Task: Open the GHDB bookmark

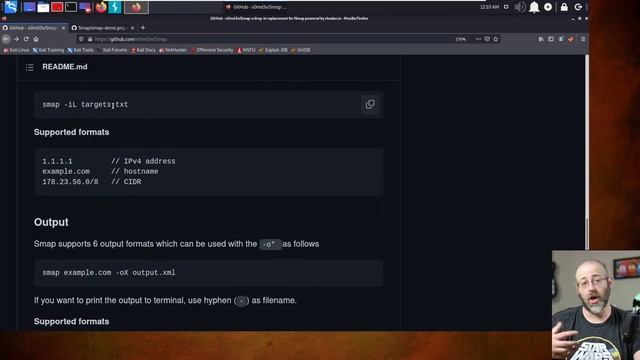Action: click(300, 50)
